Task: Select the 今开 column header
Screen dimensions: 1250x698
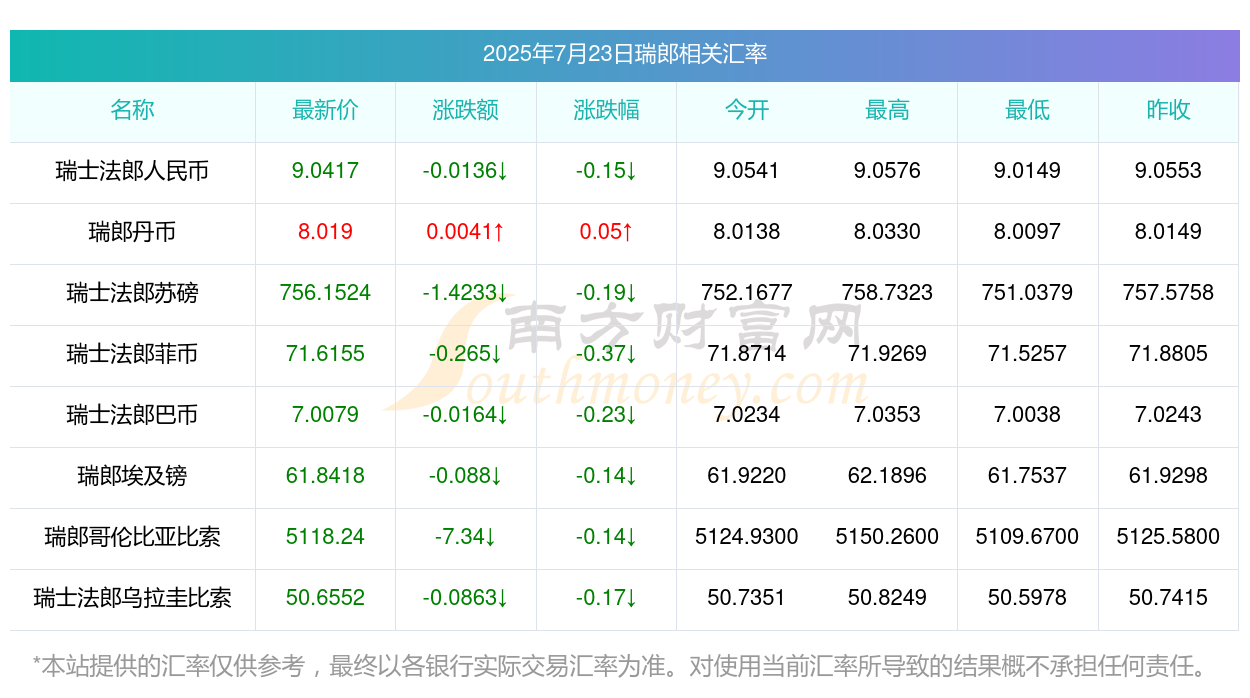Action: tap(747, 110)
